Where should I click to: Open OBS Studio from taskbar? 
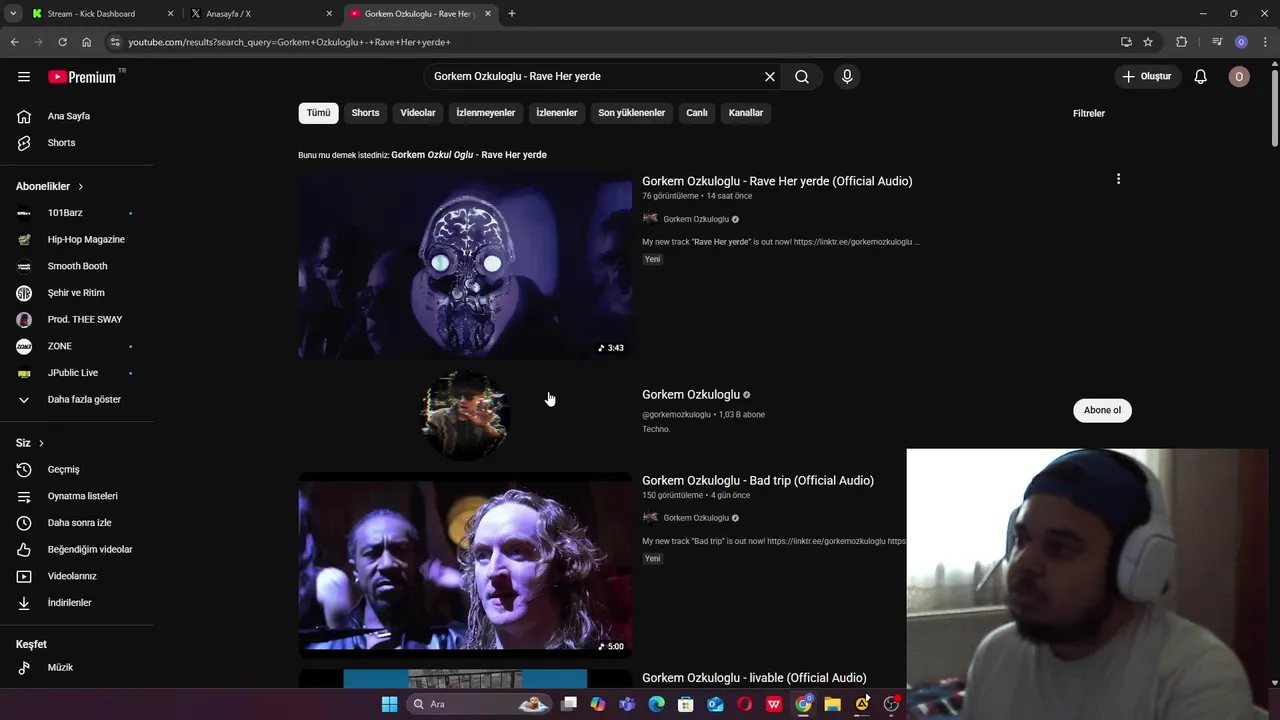891,704
